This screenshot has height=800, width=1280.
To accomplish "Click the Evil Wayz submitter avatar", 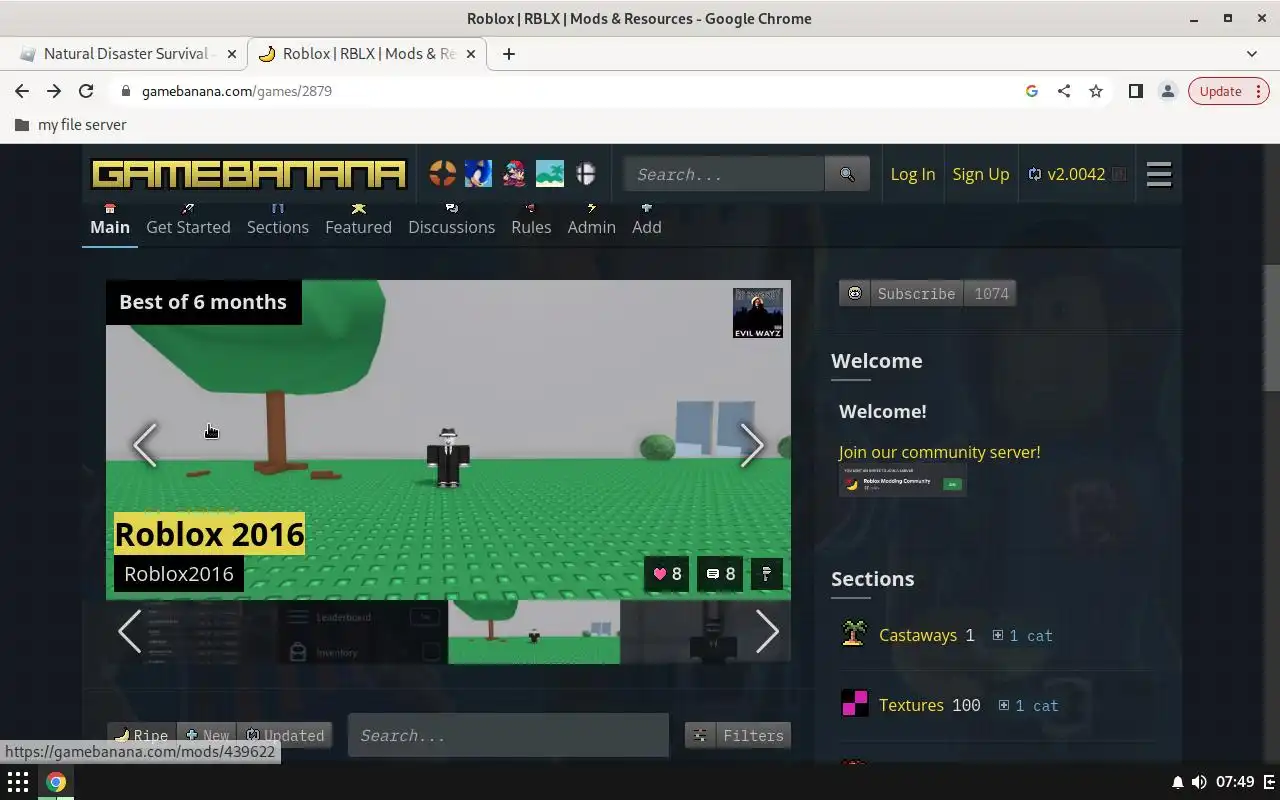I will click(x=758, y=313).
